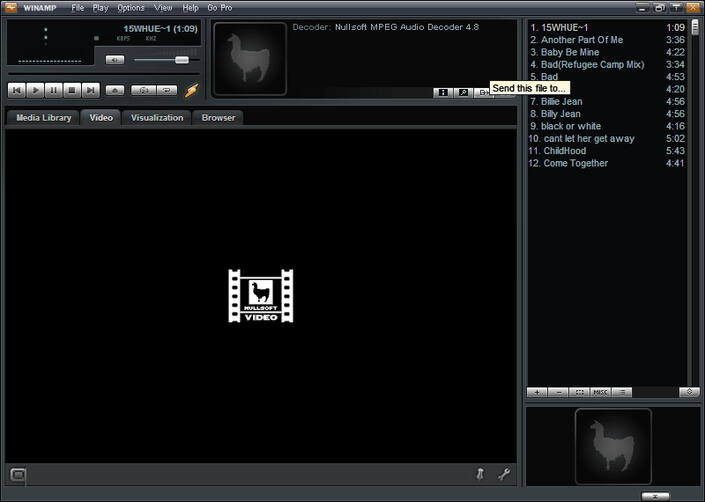
Task: Click the video options wrench icon
Action: (504, 474)
